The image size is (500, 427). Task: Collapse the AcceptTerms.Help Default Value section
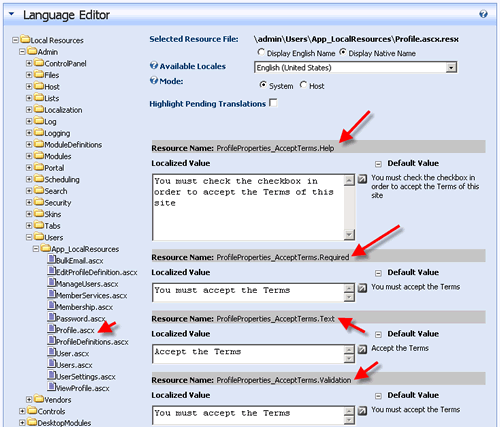click(378, 164)
